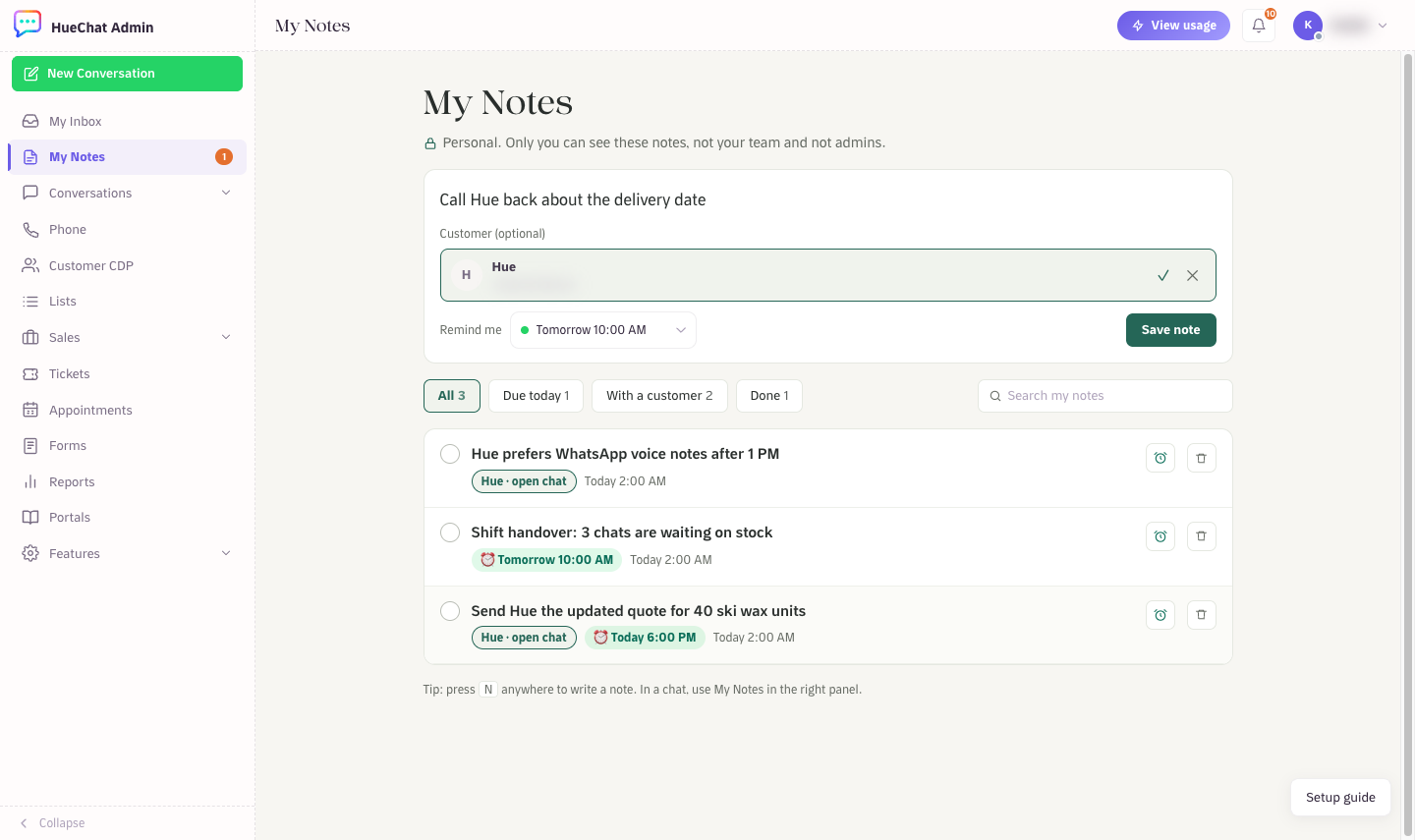This screenshot has width=1415, height=840.
Task: Open Lists from the sidebar
Action: point(128,301)
